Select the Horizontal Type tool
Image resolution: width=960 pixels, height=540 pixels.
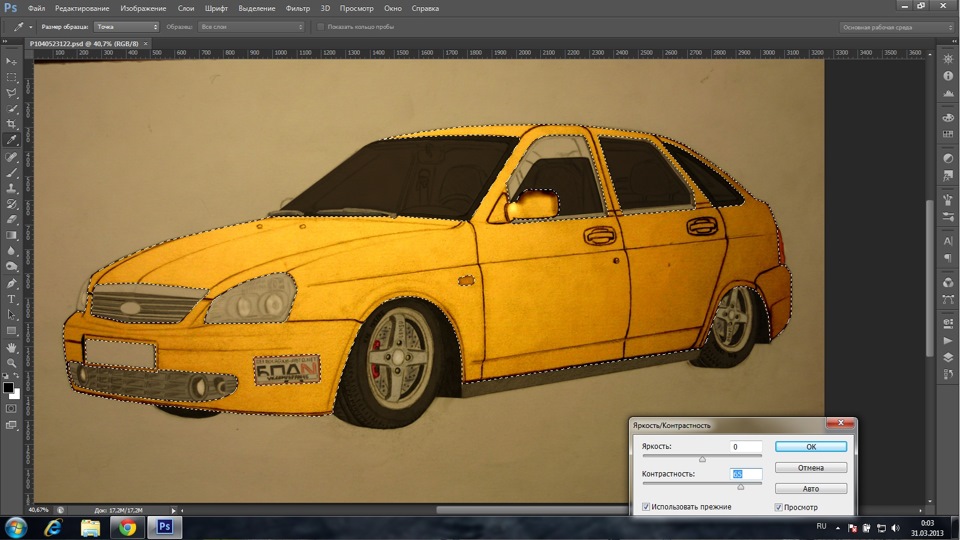[11, 299]
